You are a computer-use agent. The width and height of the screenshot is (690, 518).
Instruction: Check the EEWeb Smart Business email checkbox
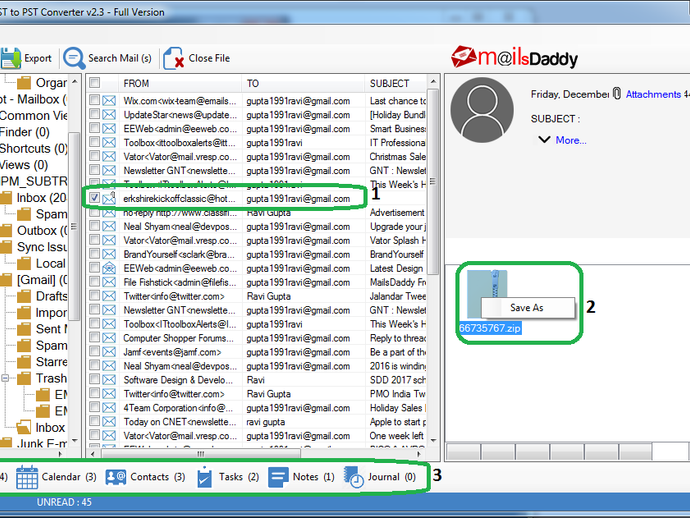(94, 128)
